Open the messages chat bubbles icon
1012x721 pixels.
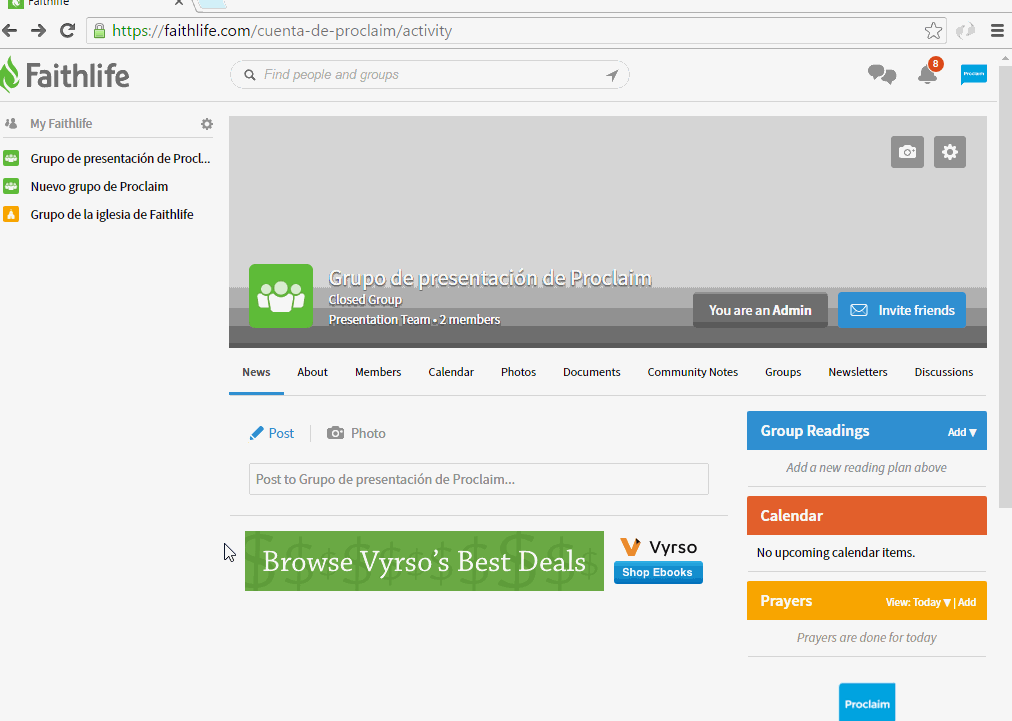tap(882, 74)
